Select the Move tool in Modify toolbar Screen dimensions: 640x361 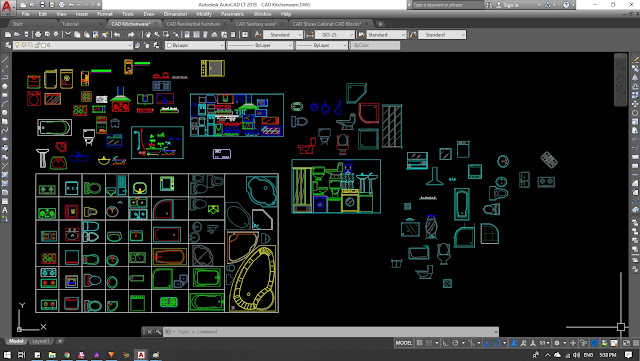click(635, 104)
